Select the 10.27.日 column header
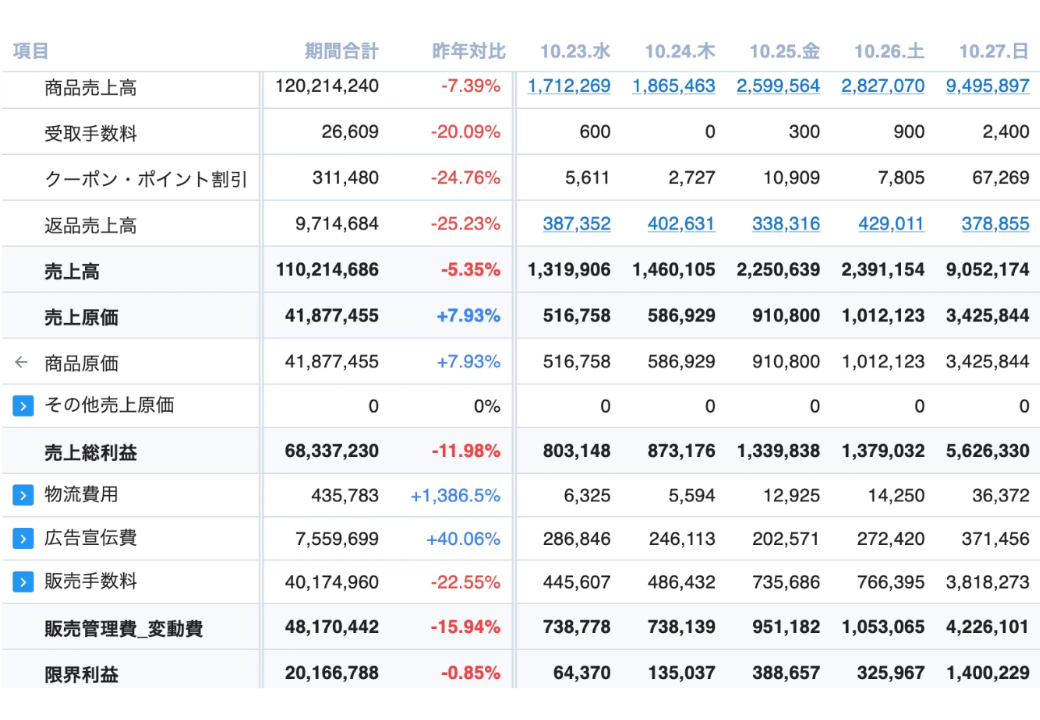This screenshot has width=1040, height=720. (x=994, y=51)
